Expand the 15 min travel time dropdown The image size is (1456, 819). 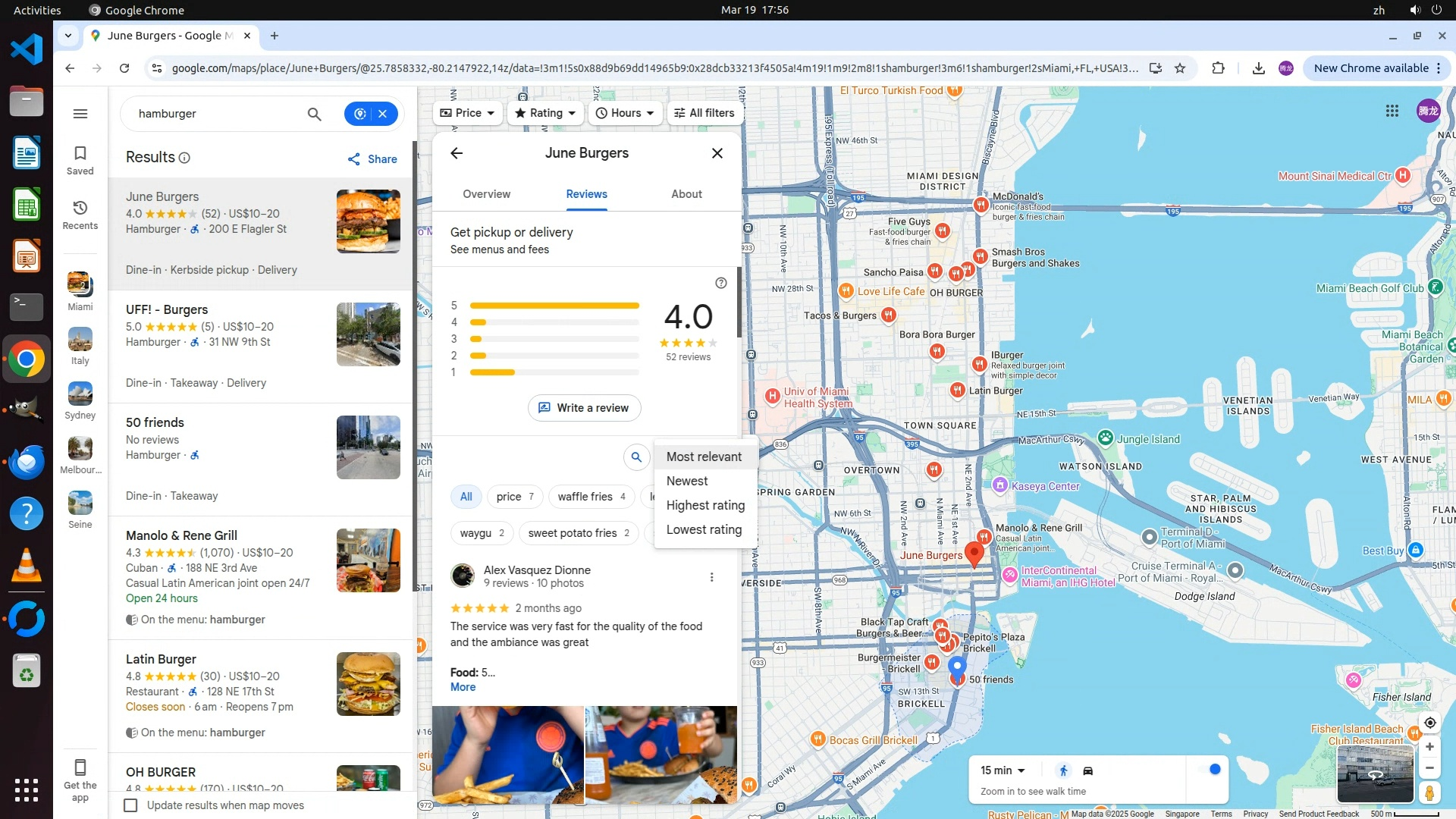tap(1003, 770)
